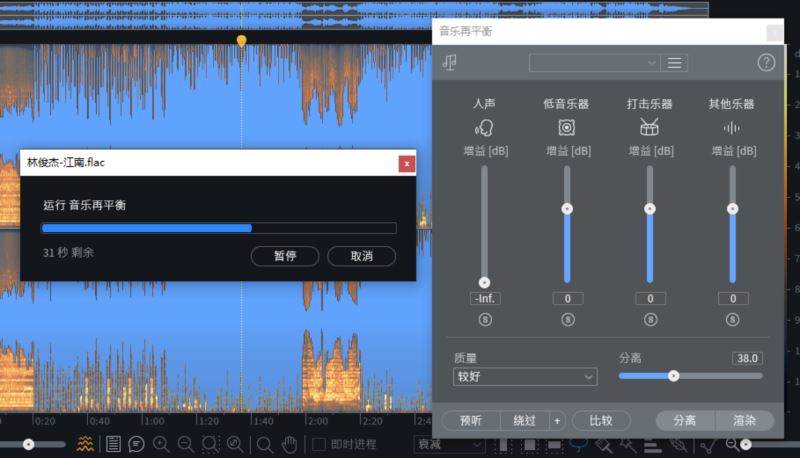The height and width of the screenshot is (458, 800).
Task: Enable the 即时进程 checkbox
Action: coord(319,444)
